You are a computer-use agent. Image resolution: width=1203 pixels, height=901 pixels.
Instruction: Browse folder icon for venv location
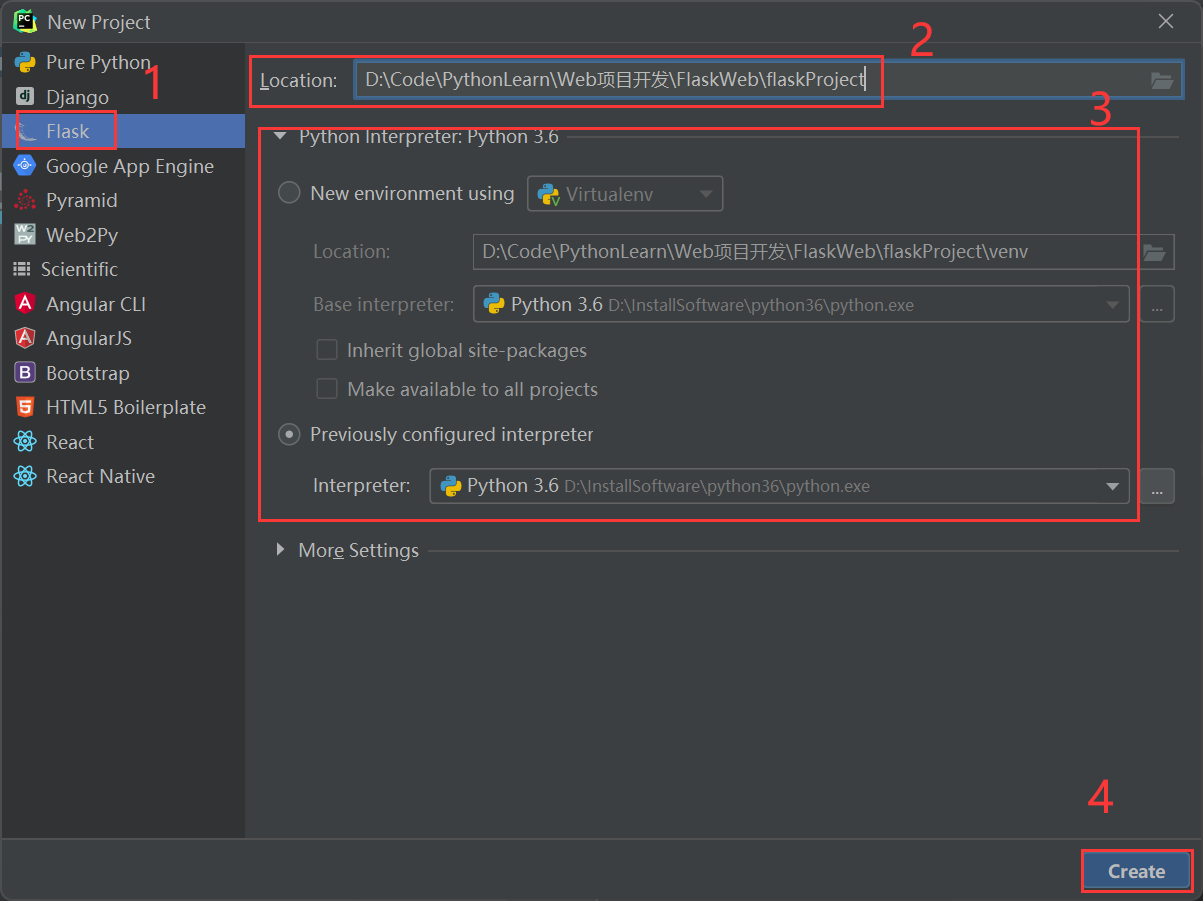pyautogui.click(x=1155, y=252)
